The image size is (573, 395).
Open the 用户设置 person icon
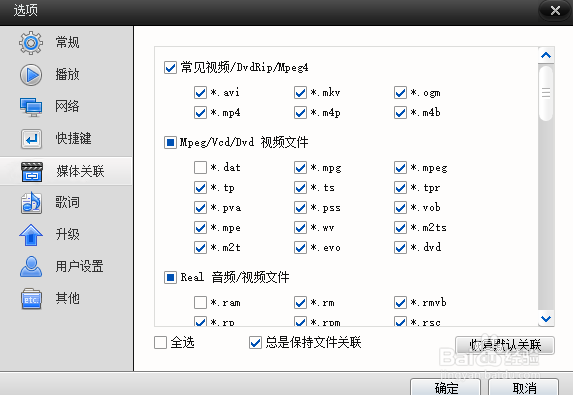tap(31, 266)
